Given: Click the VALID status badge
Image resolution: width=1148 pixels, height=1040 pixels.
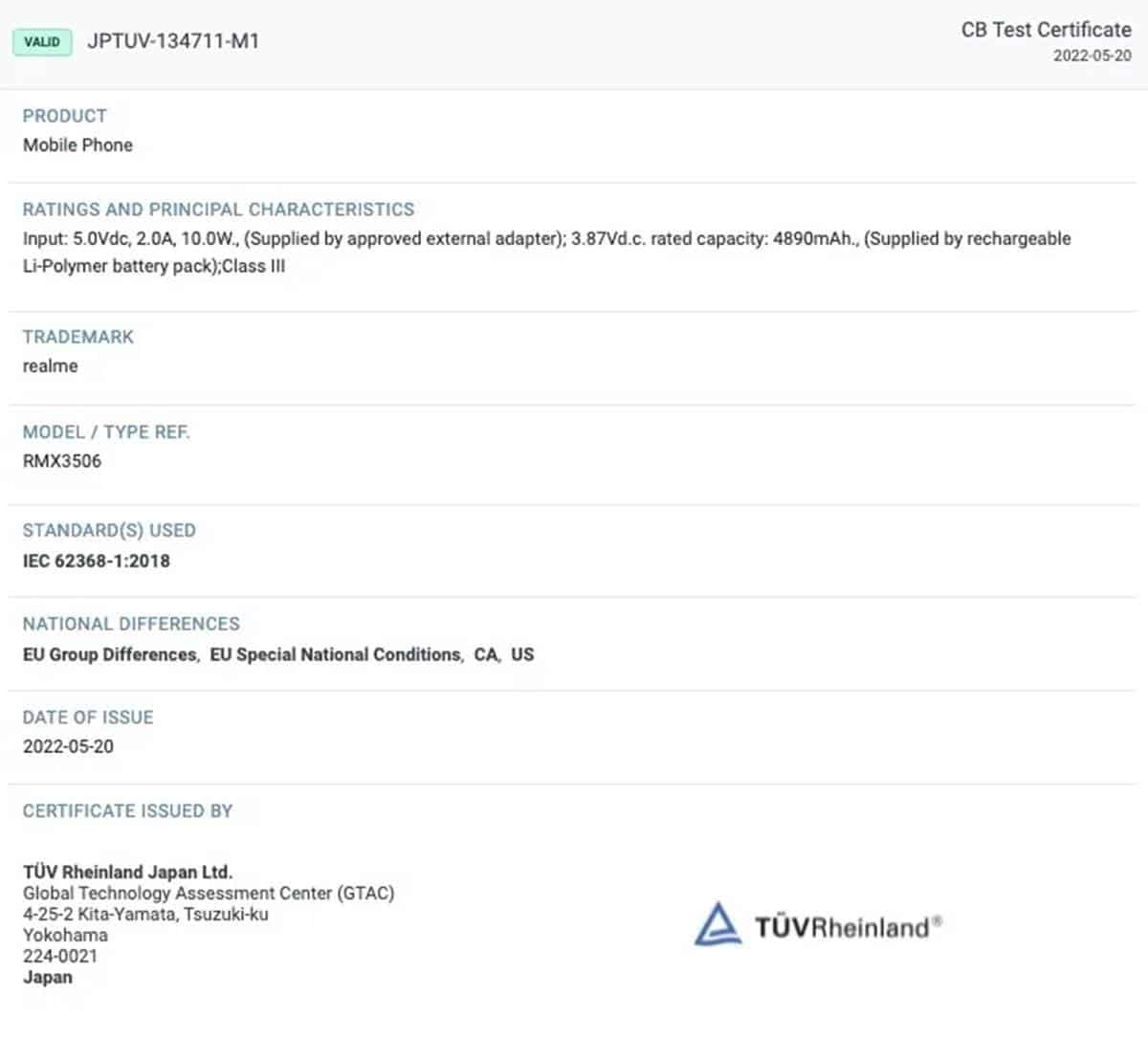Looking at the screenshot, I should 42,42.
